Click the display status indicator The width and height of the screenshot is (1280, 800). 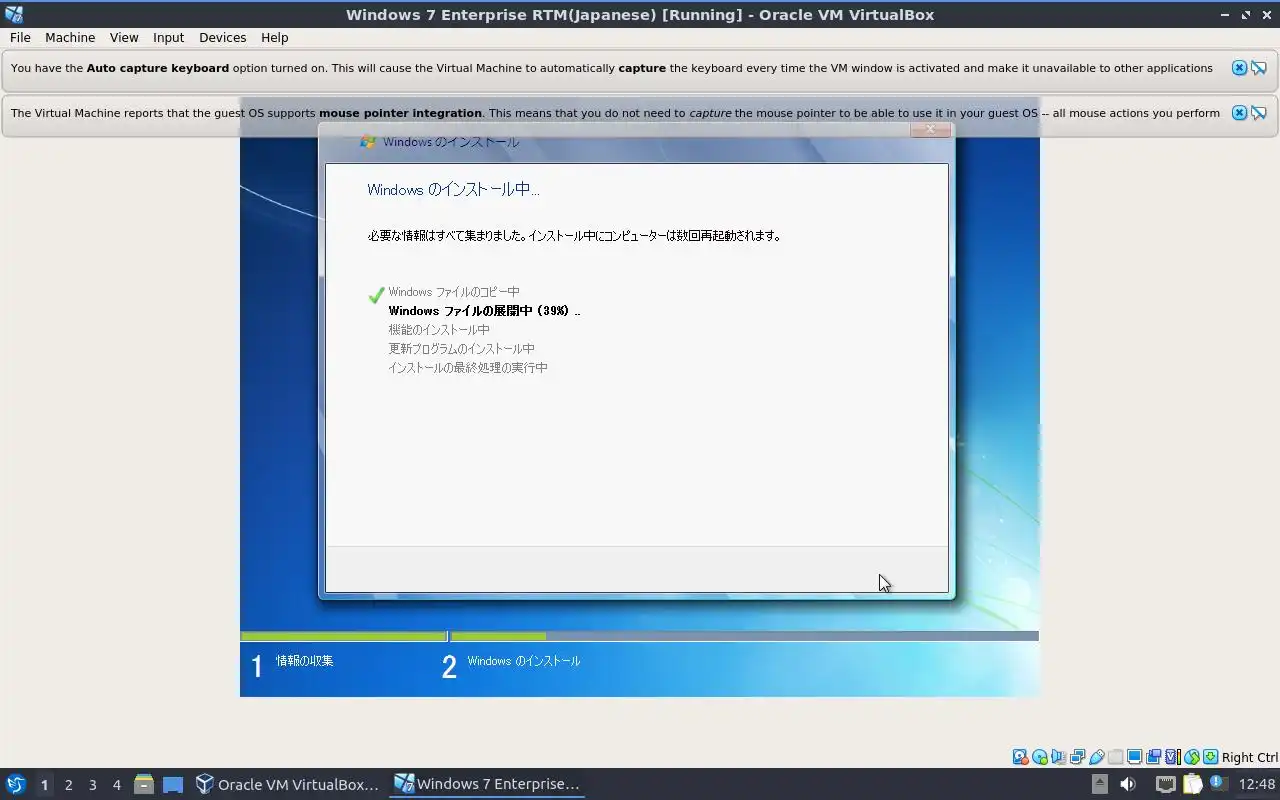1135,757
